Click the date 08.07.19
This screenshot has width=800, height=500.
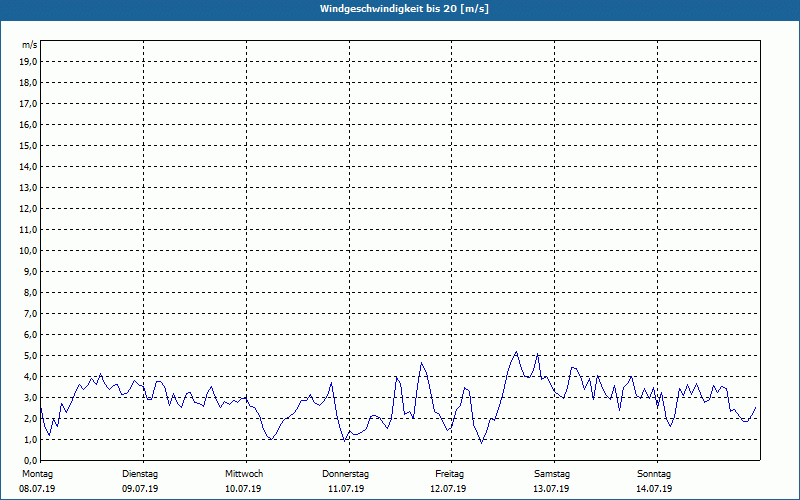37,489
